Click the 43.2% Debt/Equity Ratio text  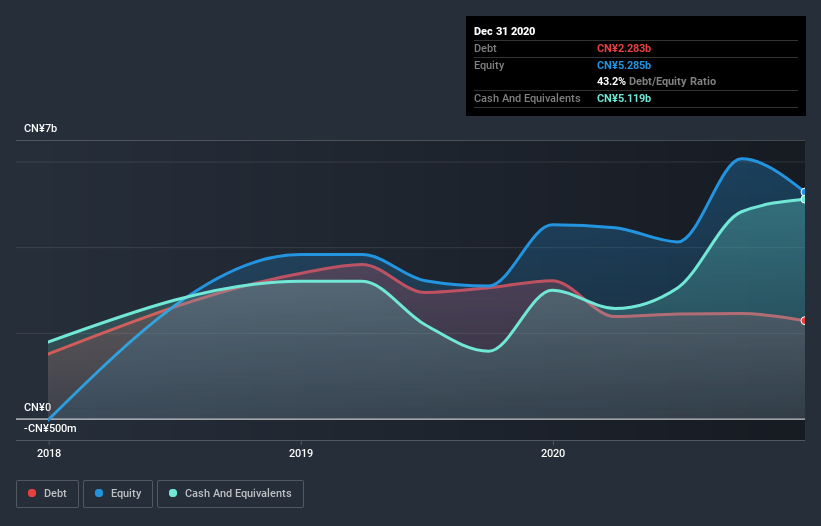click(656, 82)
